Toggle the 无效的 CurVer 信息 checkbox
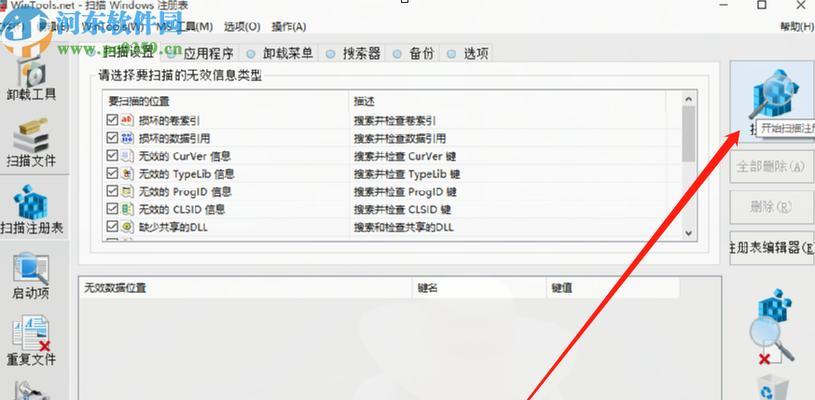The height and width of the screenshot is (400, 815). click(112, 156)
